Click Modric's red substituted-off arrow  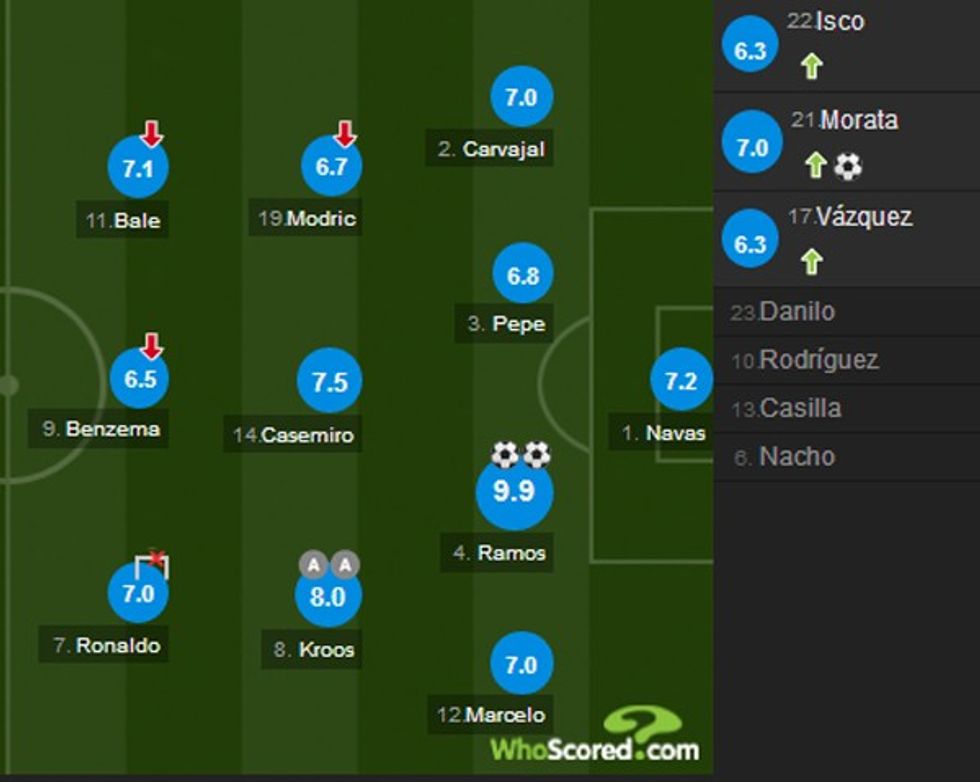[344, 133]
